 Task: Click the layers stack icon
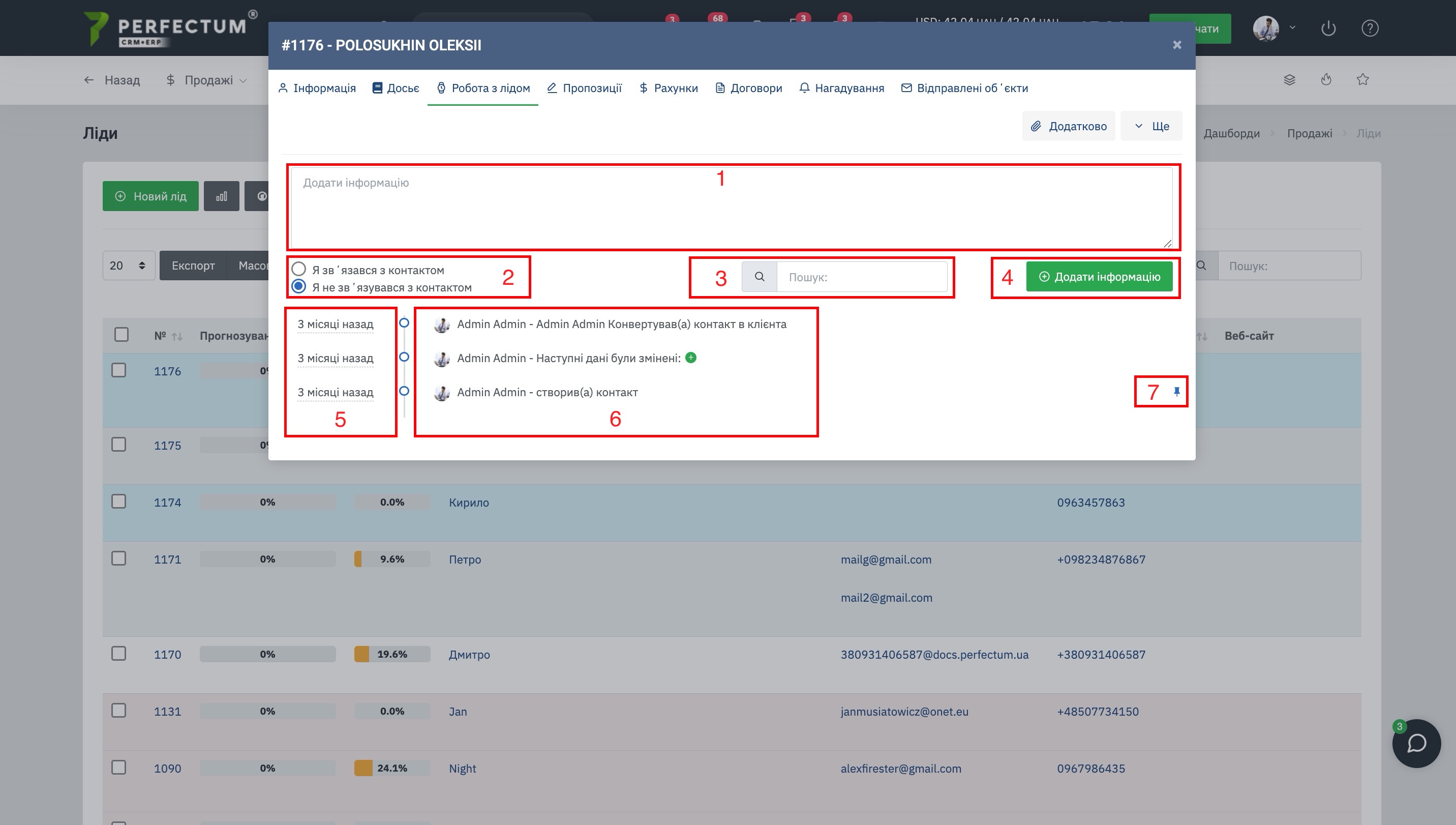click(x=1289, y=80)
